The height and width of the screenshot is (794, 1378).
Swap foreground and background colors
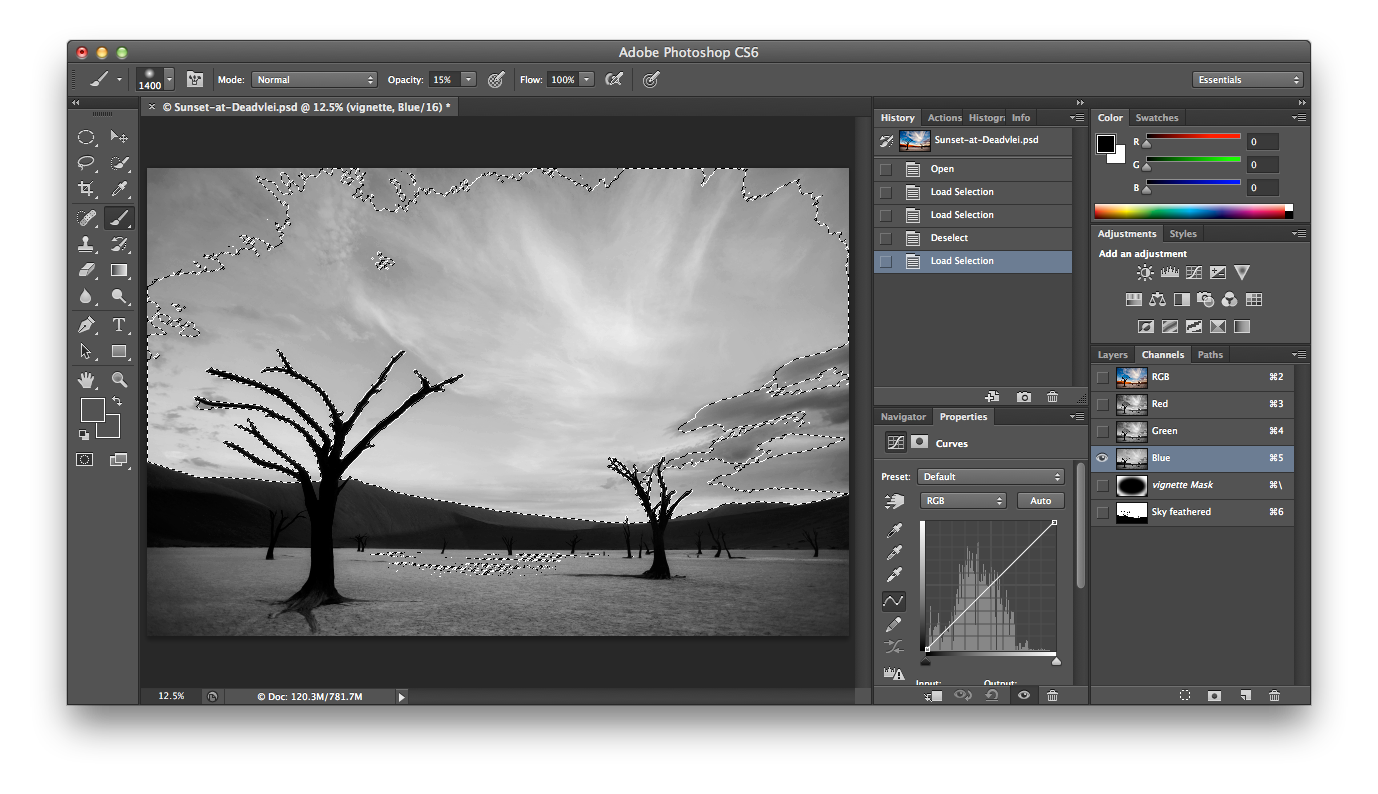click(x=116, y=401)
